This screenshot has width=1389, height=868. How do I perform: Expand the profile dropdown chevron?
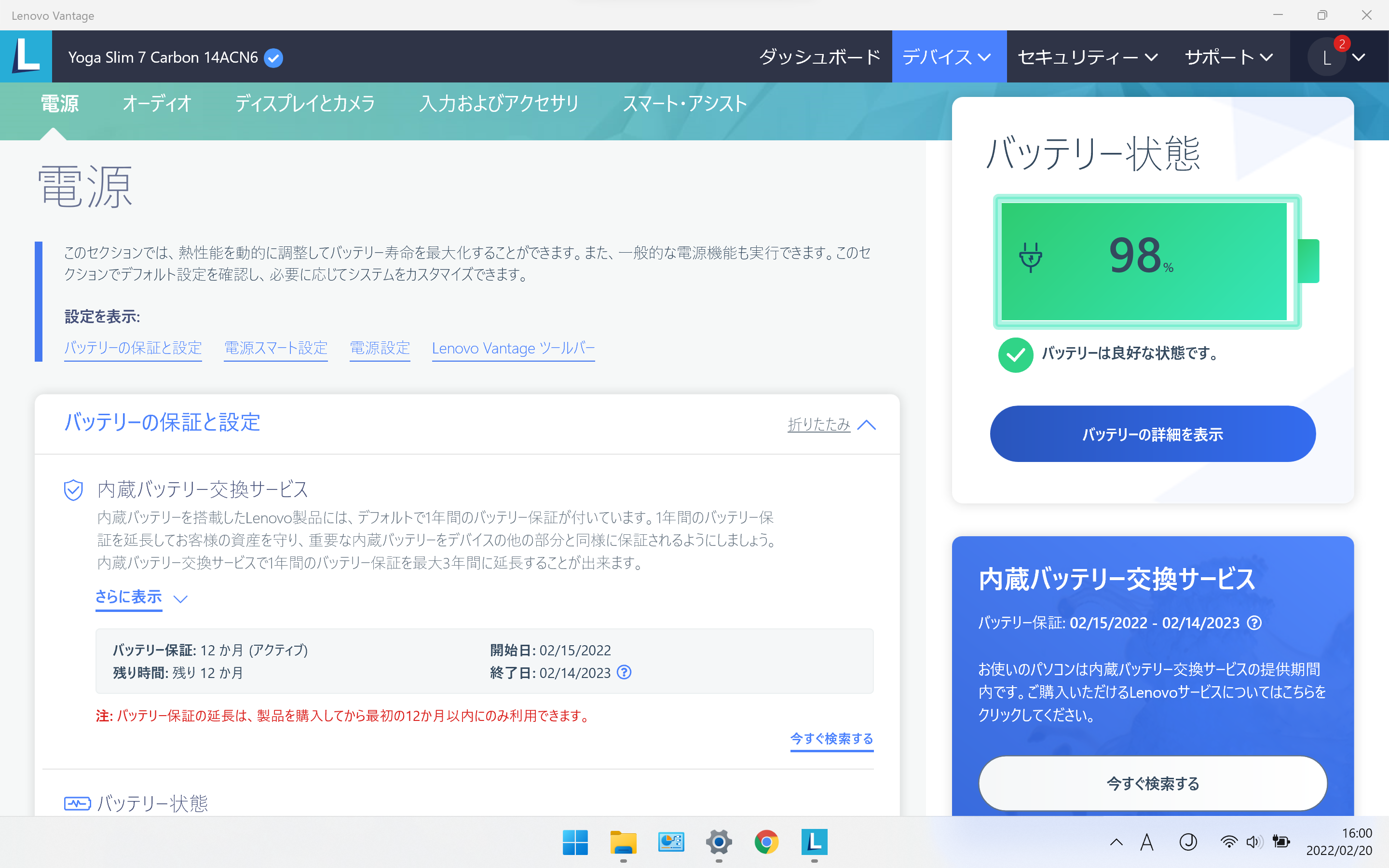(x=1359, y=57)
